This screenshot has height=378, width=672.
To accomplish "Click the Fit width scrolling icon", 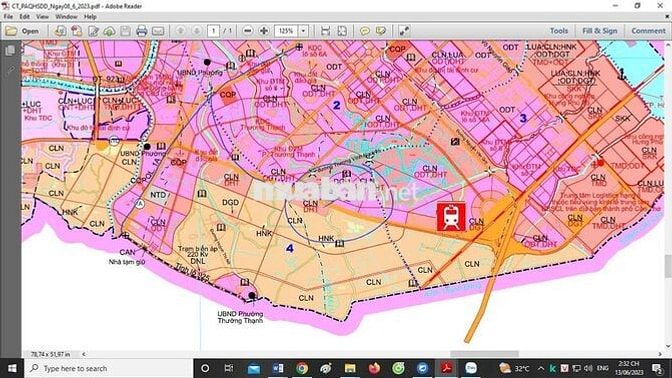I will [x=325, y=31].
